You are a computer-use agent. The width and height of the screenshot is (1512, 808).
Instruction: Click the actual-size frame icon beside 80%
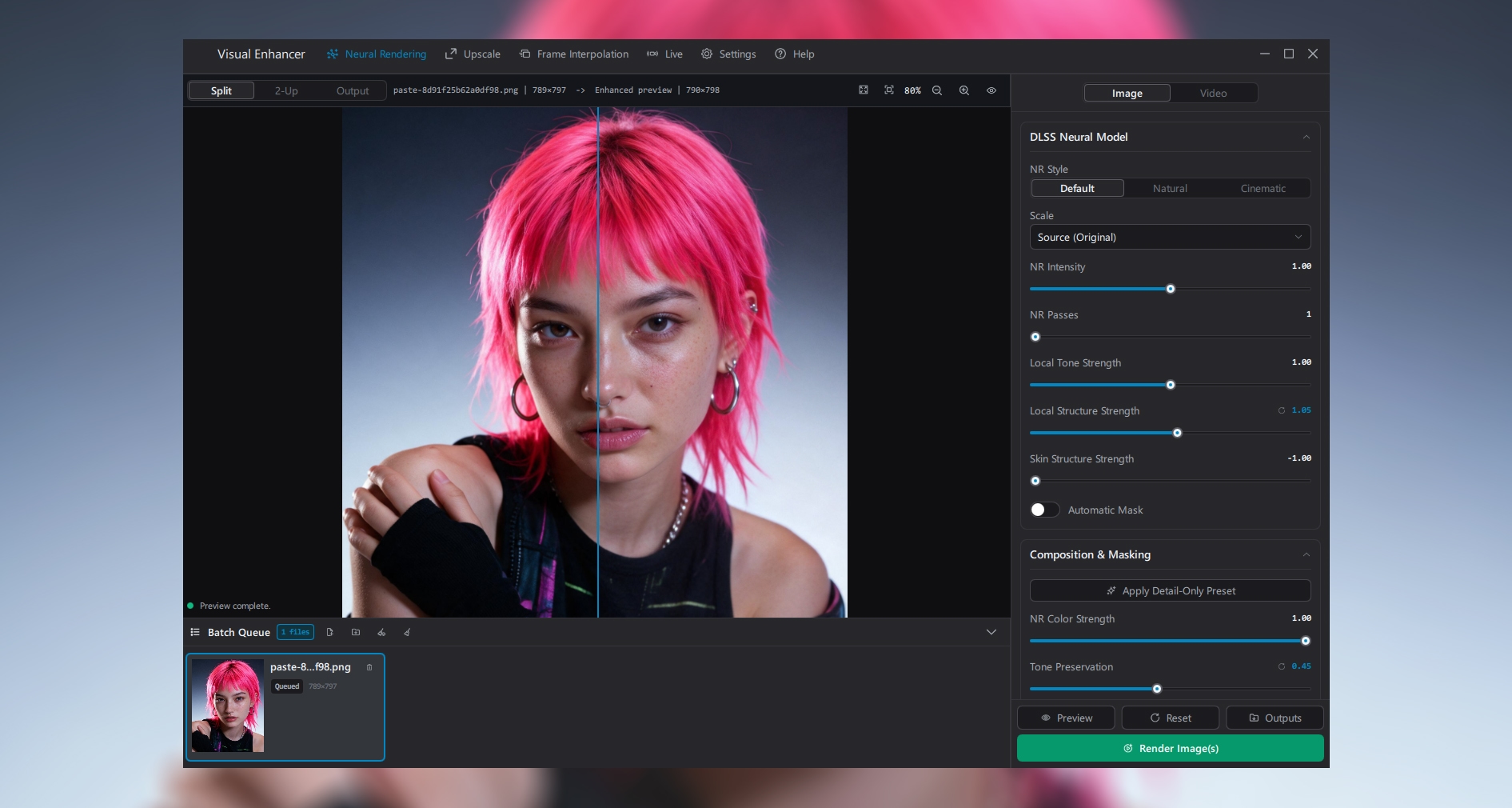click(x=889, y=90)
